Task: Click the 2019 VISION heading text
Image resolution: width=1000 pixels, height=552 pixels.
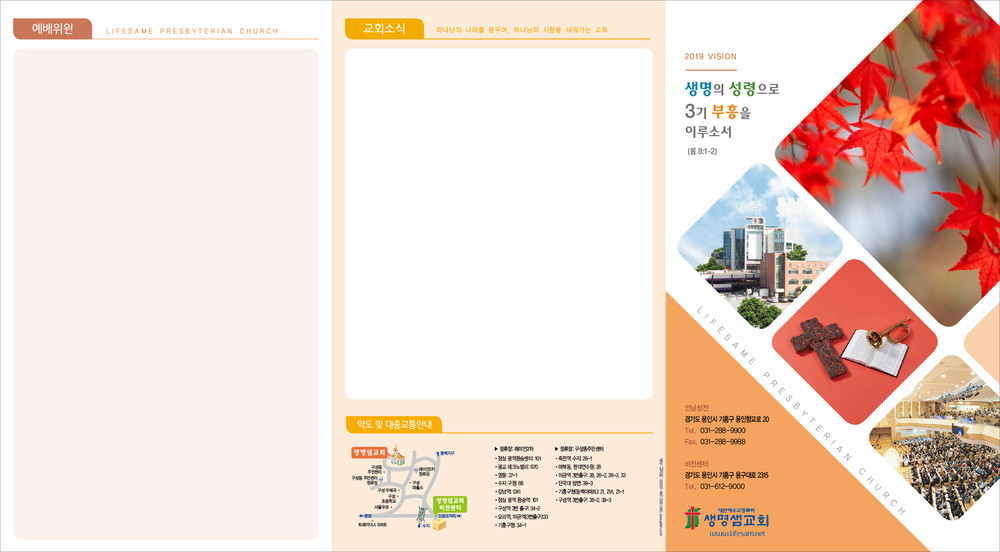Action: click(x=710, y=57)
